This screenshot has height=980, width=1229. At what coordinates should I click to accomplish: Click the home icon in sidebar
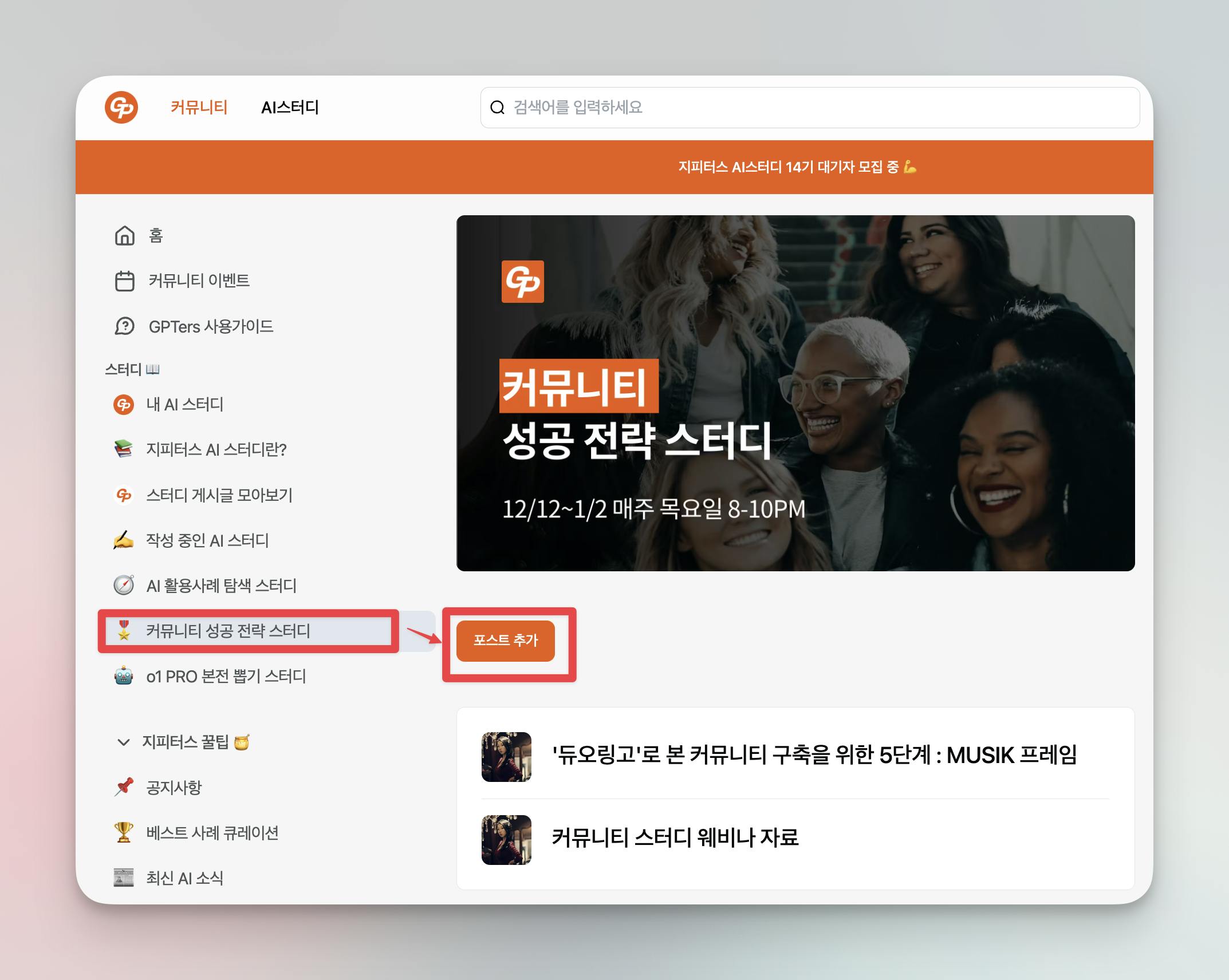click(x=124, y=235)
